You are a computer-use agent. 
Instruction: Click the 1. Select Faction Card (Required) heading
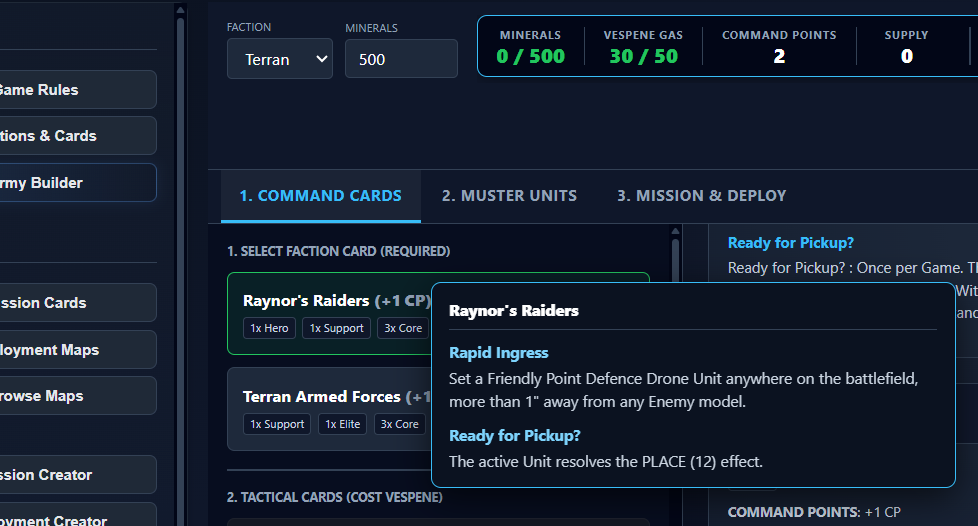tap(339, 251)
